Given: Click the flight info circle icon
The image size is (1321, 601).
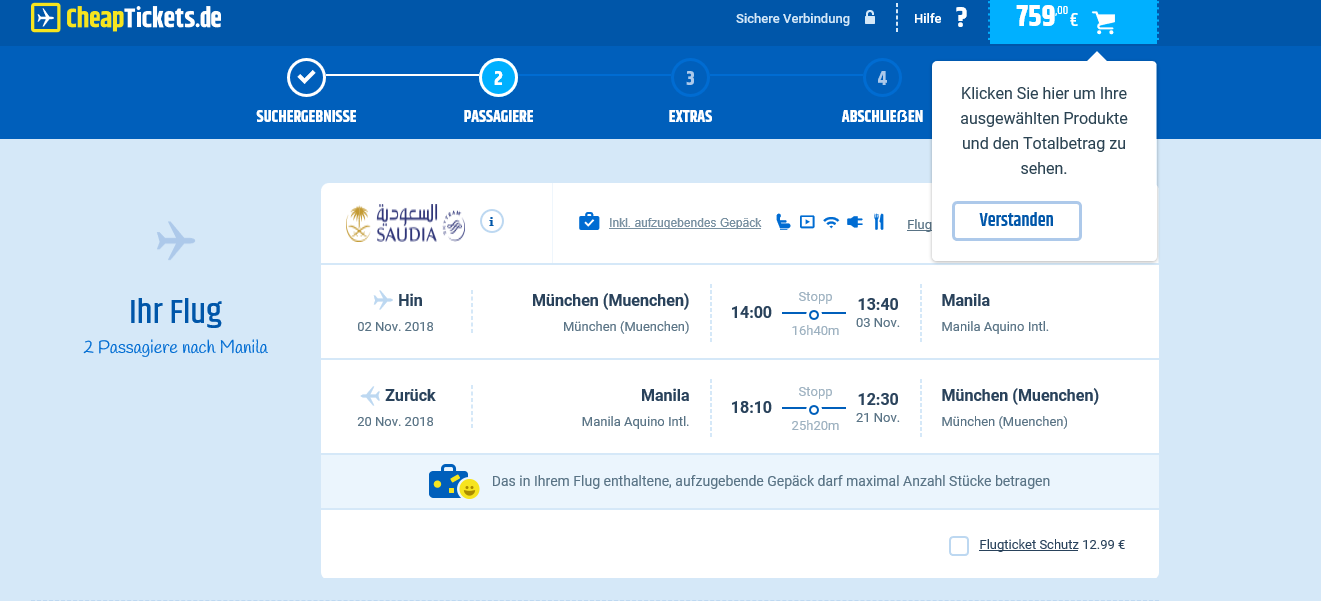Looking at the screenshot, I should (491, 221).
